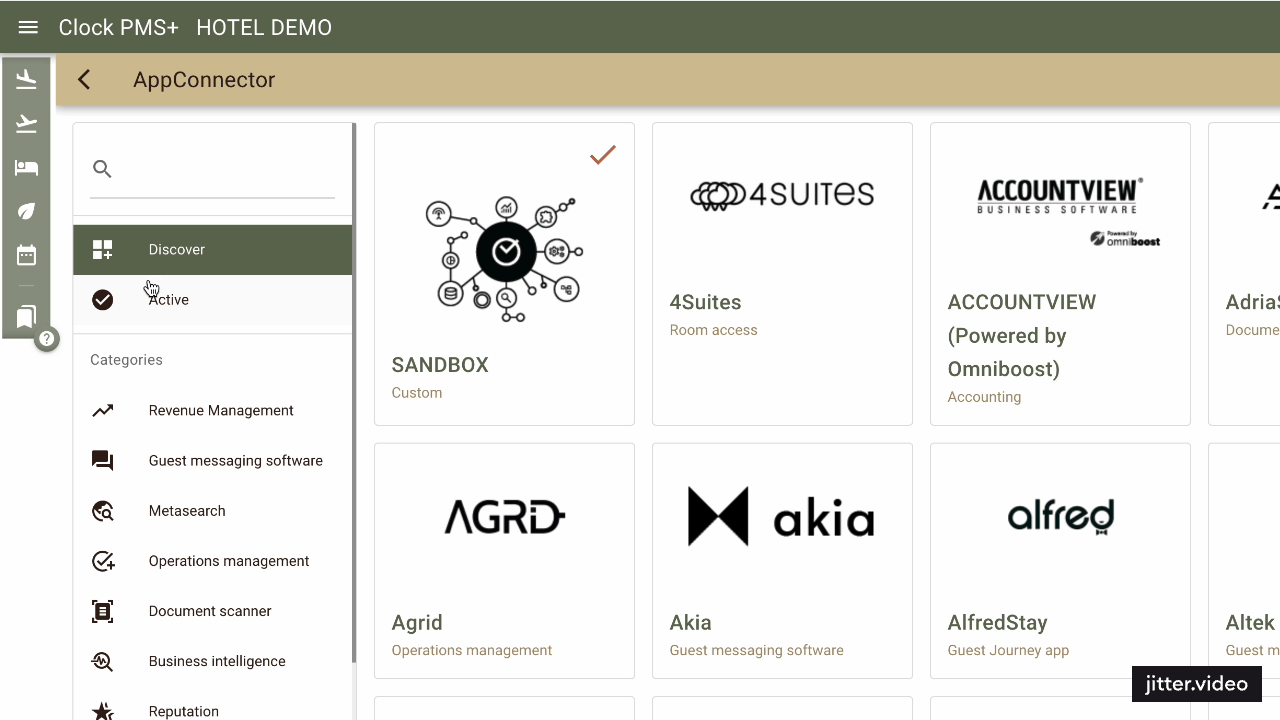Filter by Metasearch category
This screenshot has width=1280, height=720.
point(212,511)
